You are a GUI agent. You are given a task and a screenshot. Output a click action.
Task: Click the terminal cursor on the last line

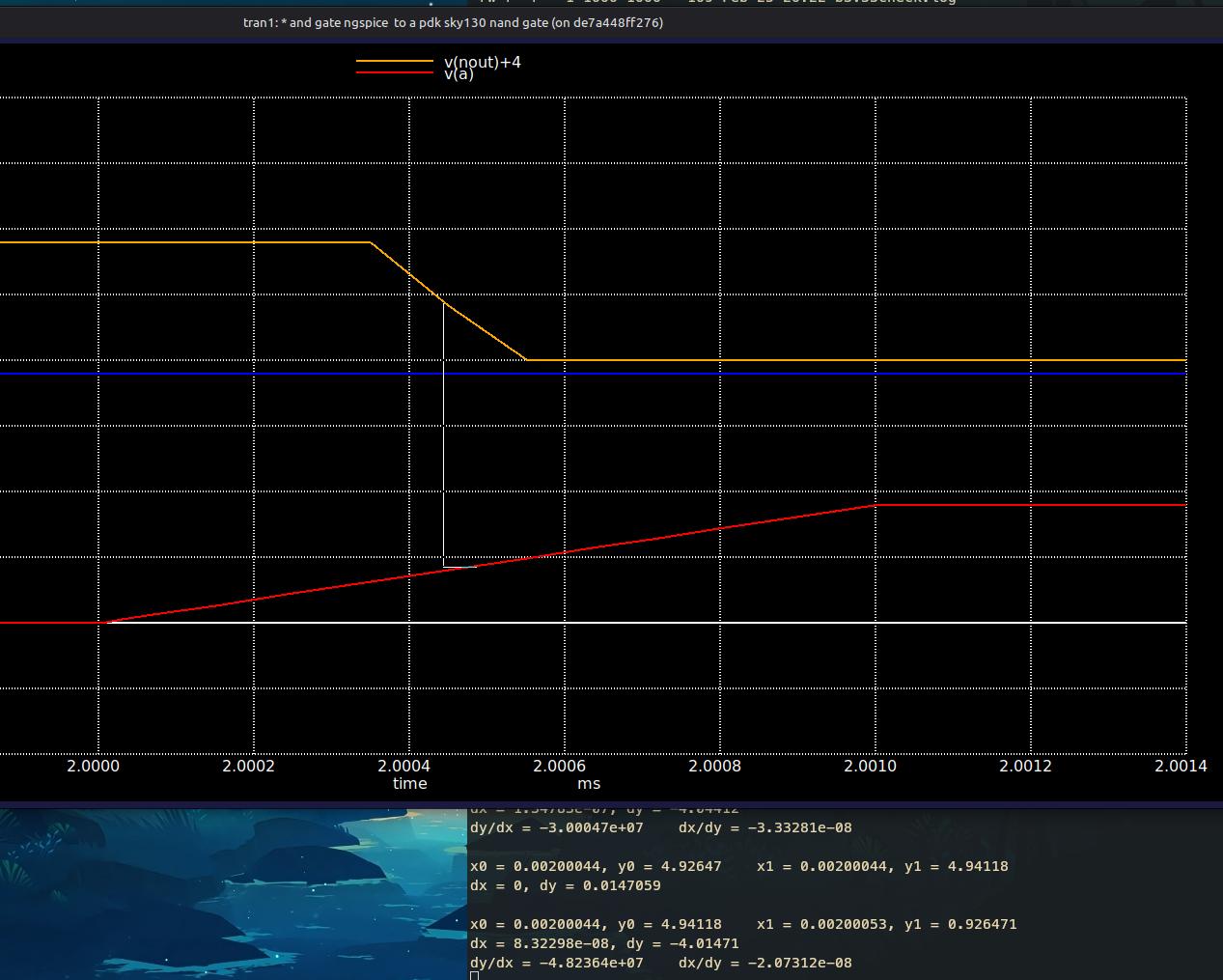coord(474,975)
